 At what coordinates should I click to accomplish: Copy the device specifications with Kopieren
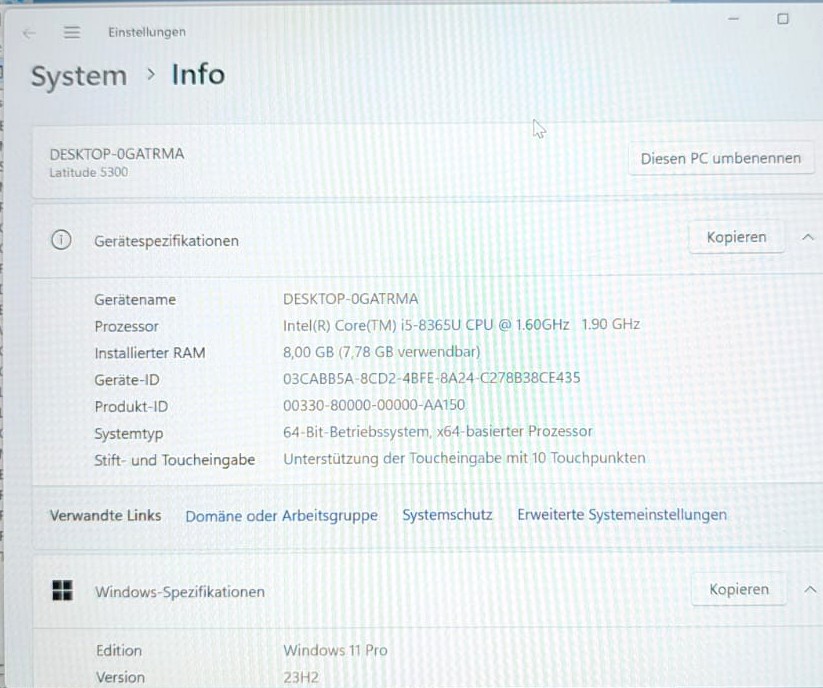click(736, 237)
